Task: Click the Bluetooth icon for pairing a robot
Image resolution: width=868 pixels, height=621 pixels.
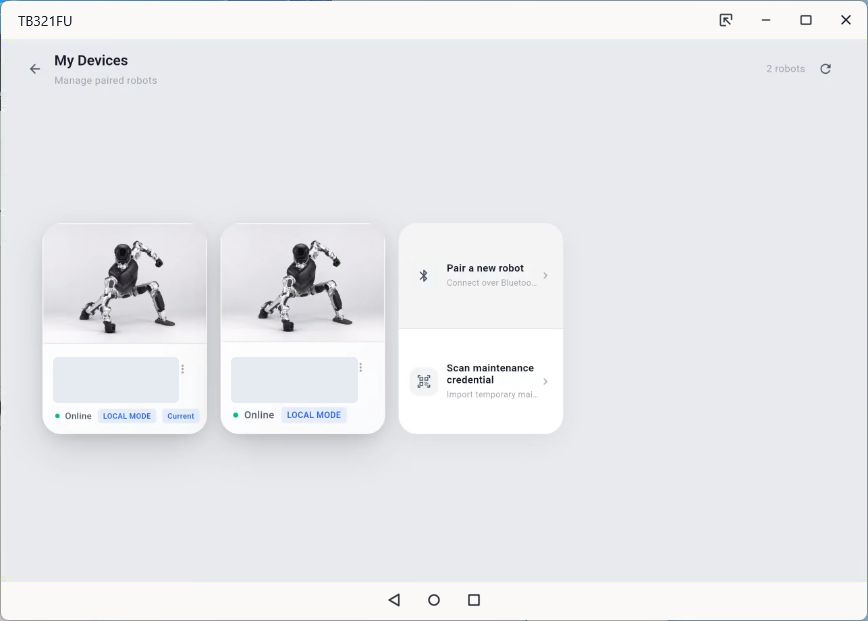Action: (423, 276)
